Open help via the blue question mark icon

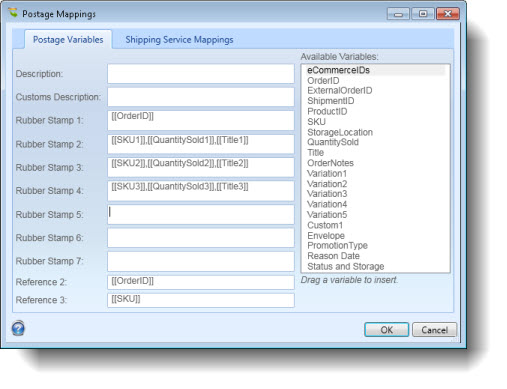click(18, 328)
